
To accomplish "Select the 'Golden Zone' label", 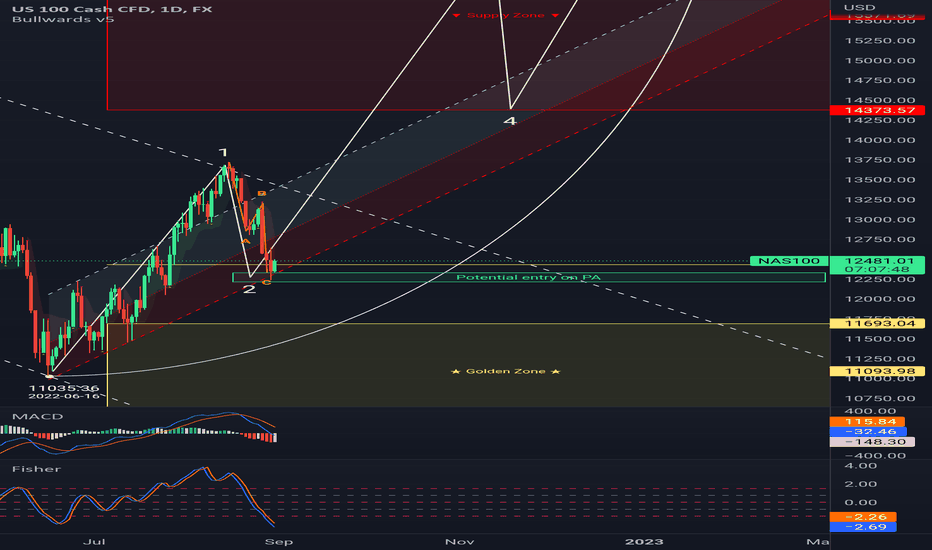I will [505, 371].
